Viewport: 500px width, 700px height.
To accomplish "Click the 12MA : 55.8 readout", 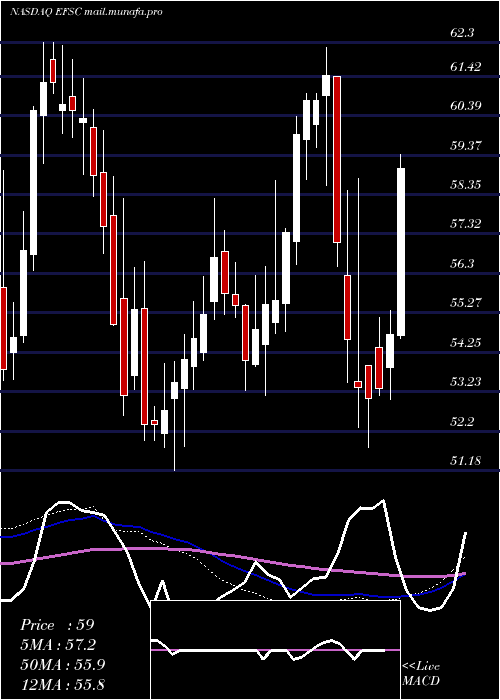I will pos(62,684).
